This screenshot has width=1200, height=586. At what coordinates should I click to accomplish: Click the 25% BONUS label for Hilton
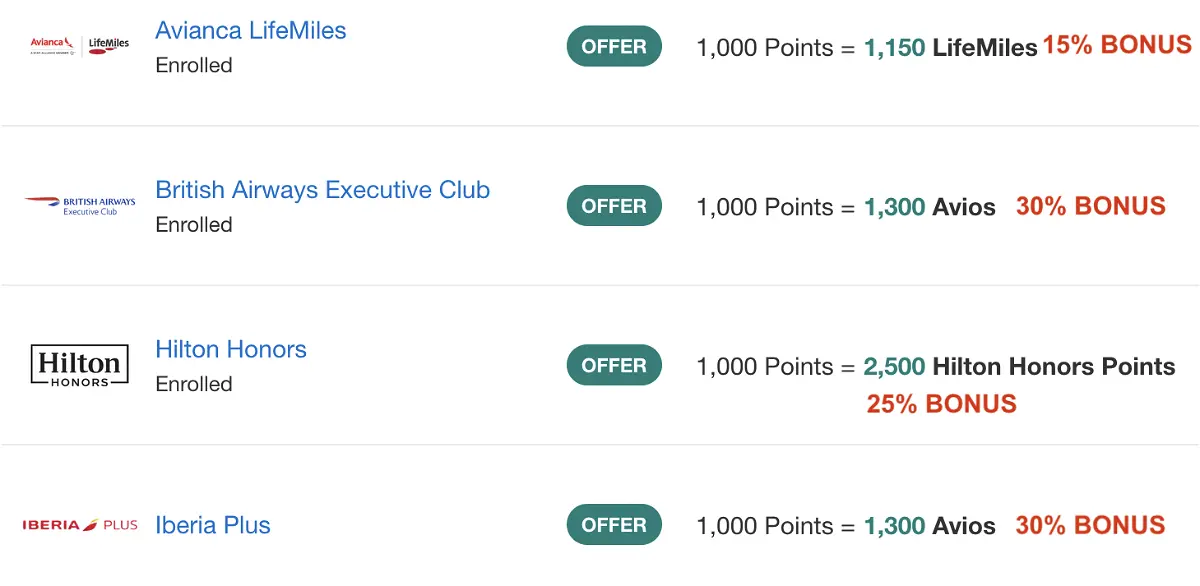tap(941, 404)
